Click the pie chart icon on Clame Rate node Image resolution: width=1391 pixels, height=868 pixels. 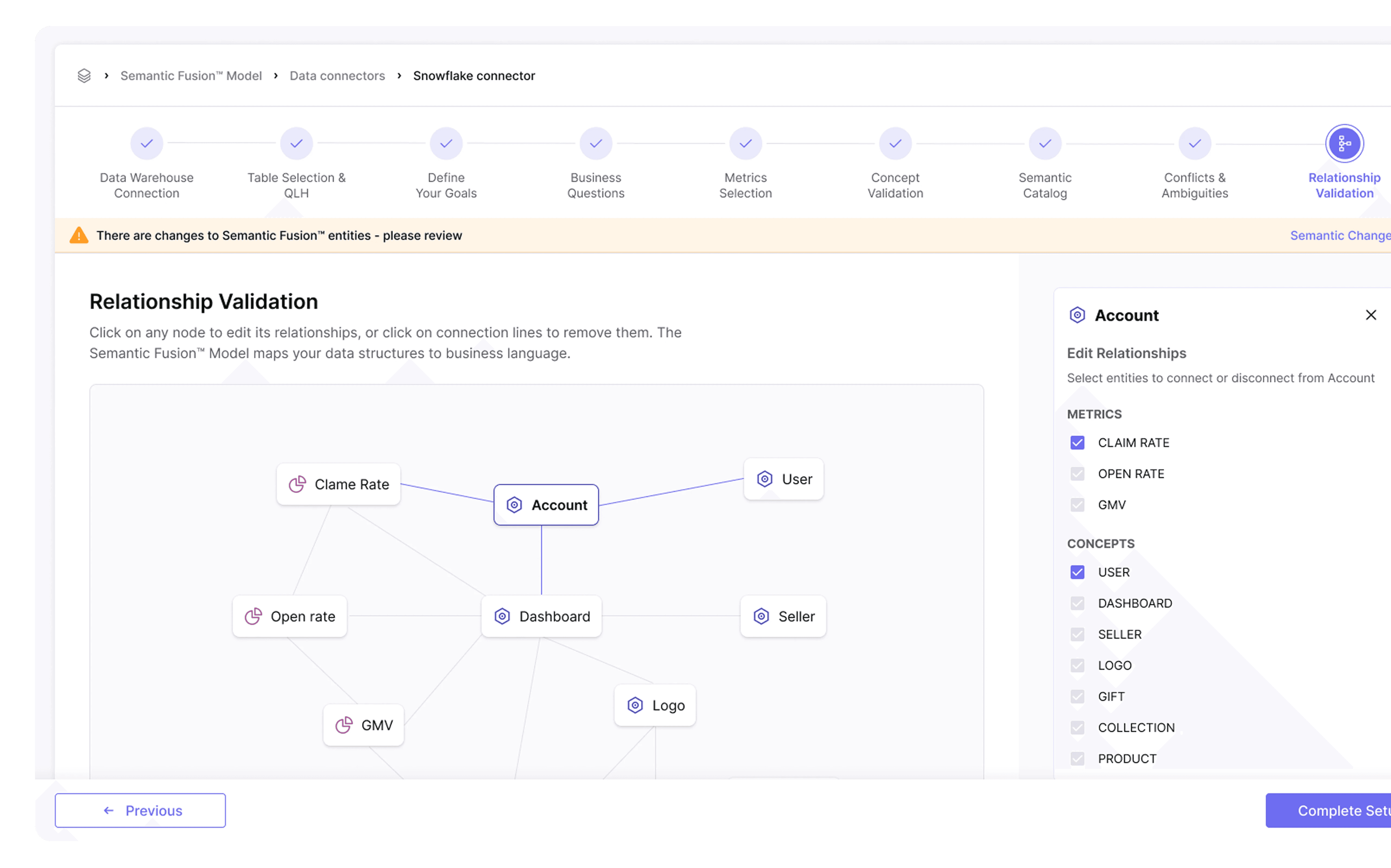click(297, 485)
